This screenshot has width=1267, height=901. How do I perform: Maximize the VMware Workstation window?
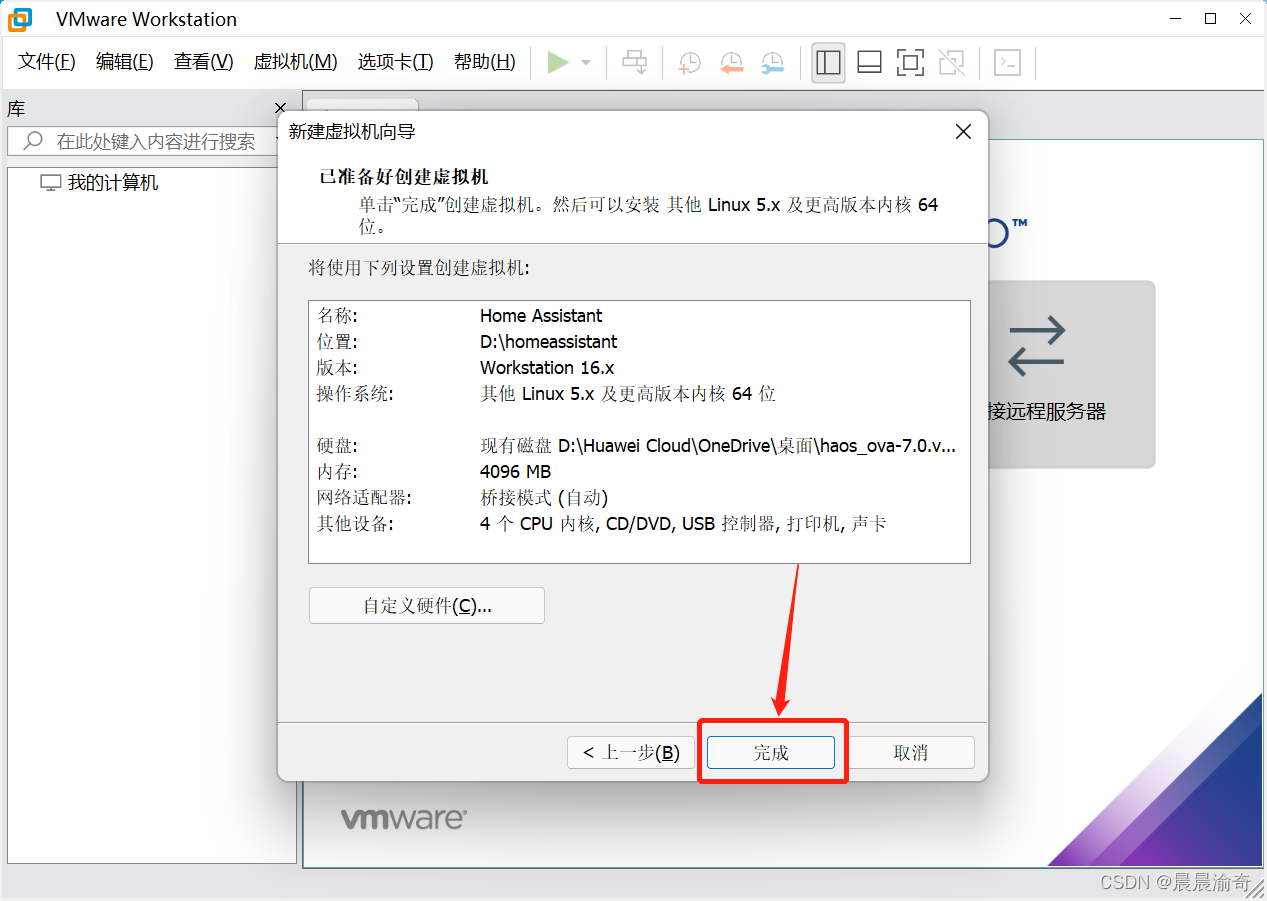[1210, 18]
